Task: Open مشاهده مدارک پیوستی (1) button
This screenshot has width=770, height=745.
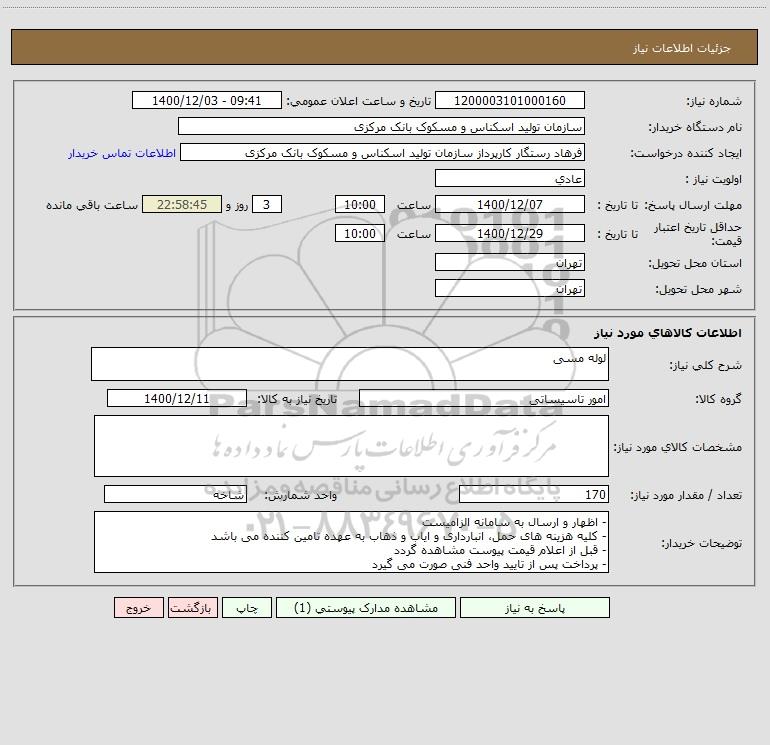Action: pyautogui.click(x=366, y=608)
